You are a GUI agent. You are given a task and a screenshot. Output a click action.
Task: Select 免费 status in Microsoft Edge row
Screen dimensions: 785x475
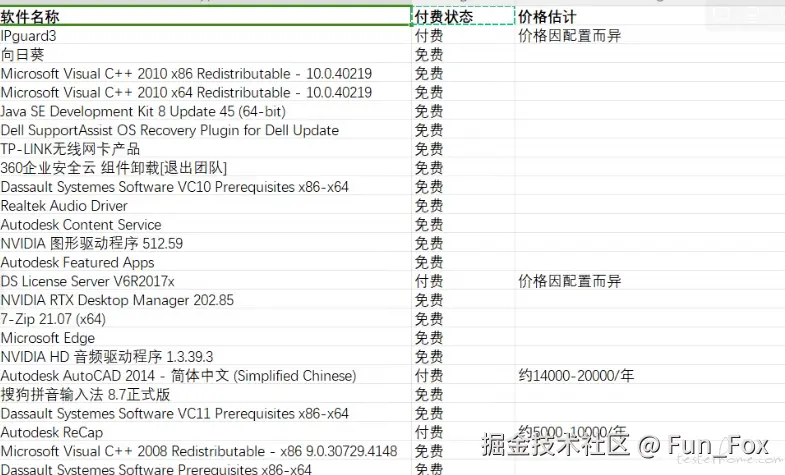click(x=463, y=338)
